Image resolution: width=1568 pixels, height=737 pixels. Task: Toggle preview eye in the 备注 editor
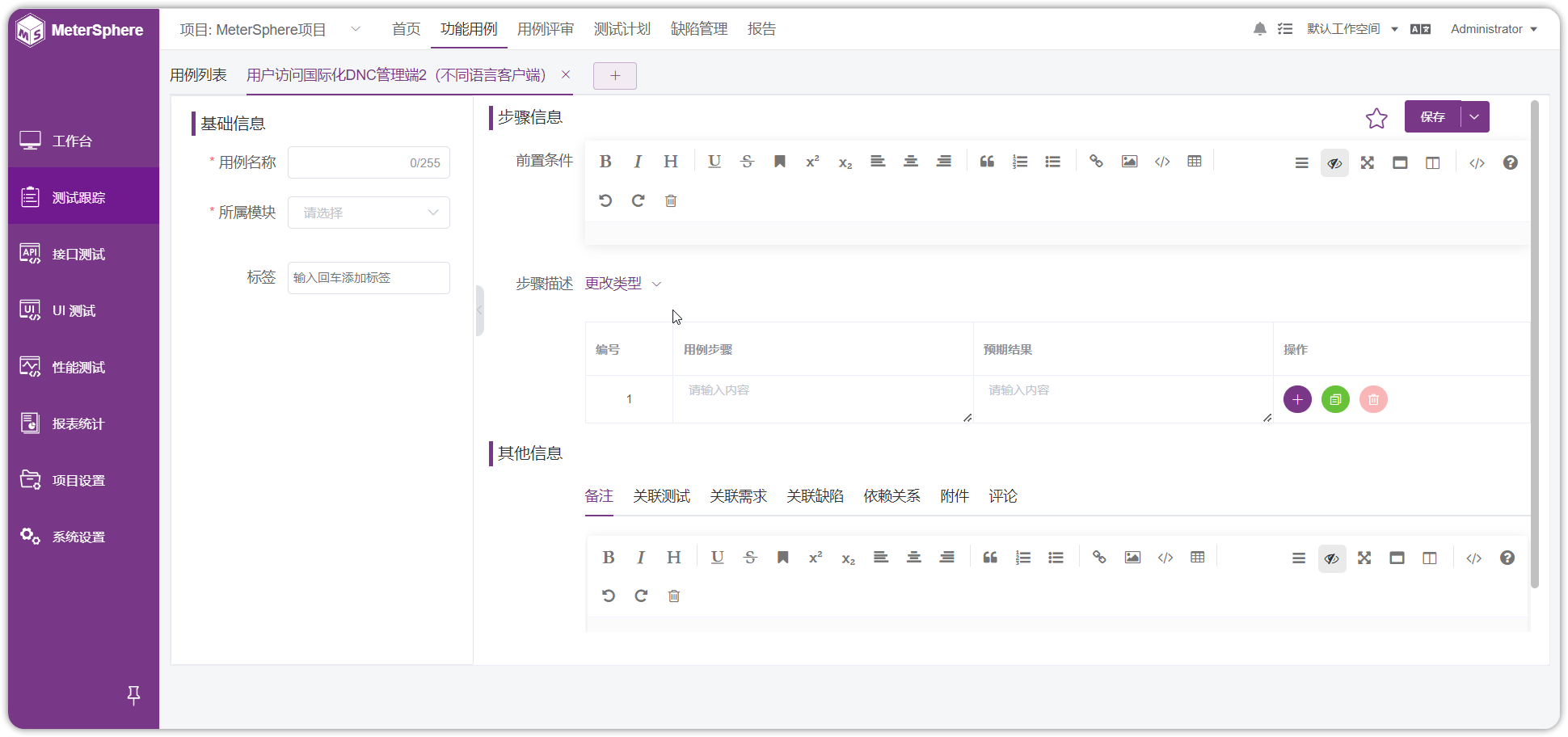pos(1331,558)
